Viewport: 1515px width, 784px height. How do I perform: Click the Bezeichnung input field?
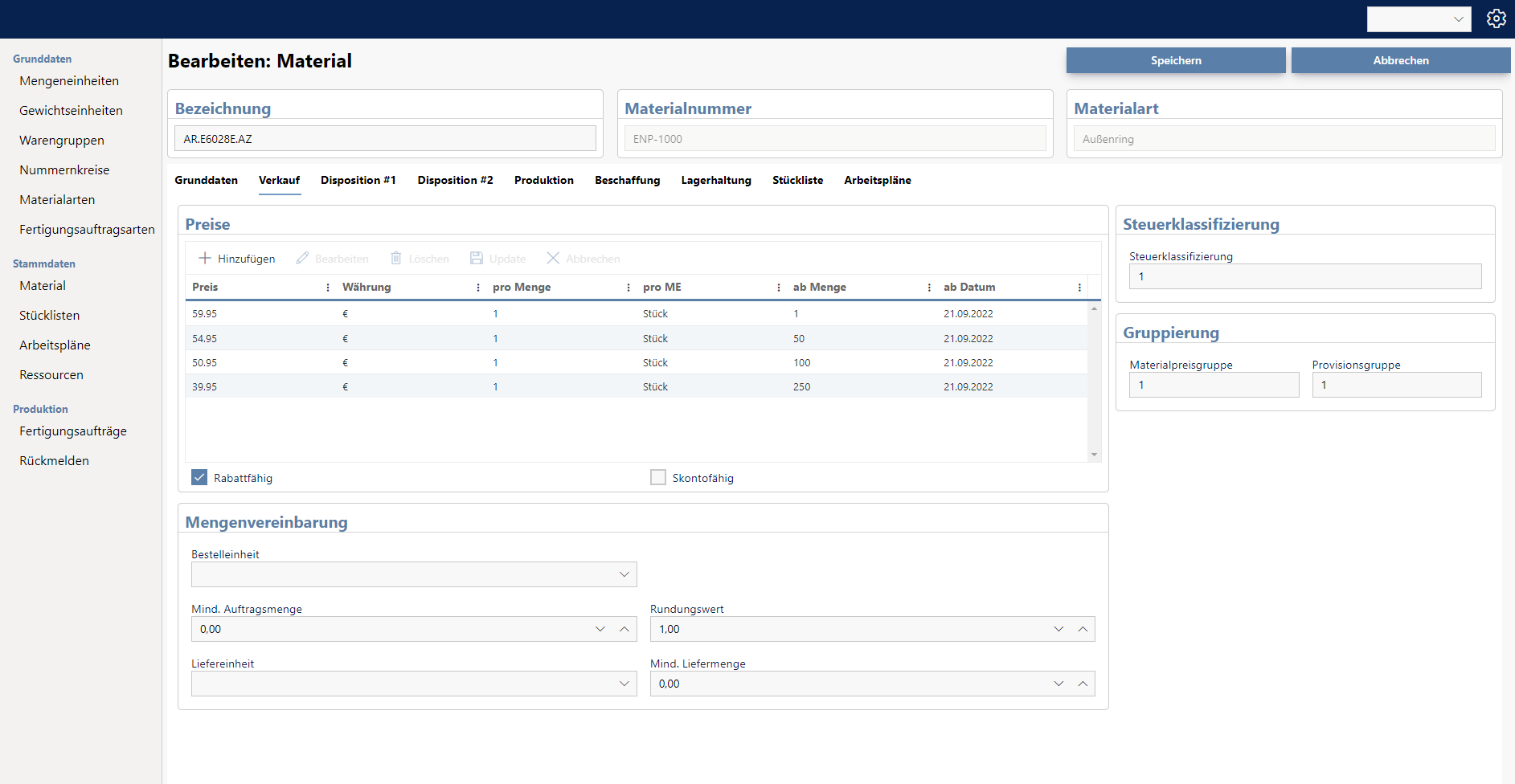pyautogui.click(x=385, y=138)
